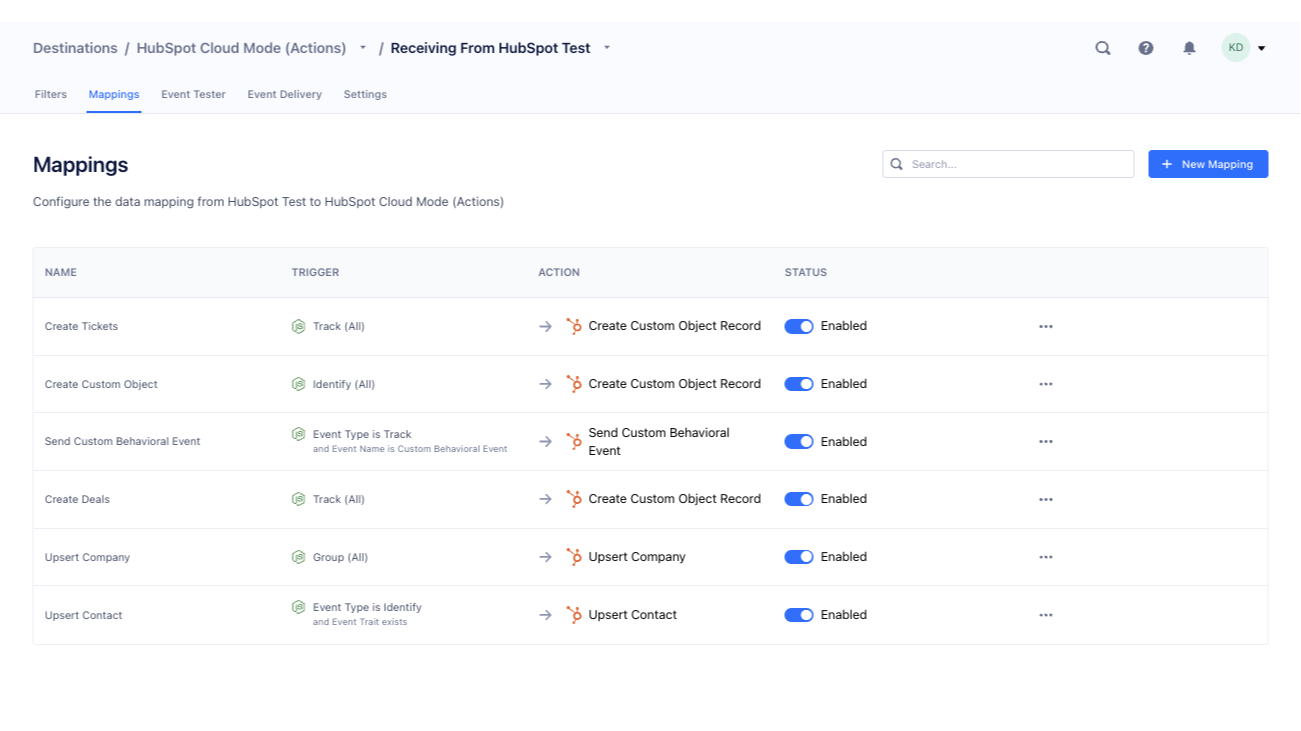This screenshot has width=1301, height=731.
Task: Open more options menu for Upsert Contact
Action: (x=1046, y=615)
